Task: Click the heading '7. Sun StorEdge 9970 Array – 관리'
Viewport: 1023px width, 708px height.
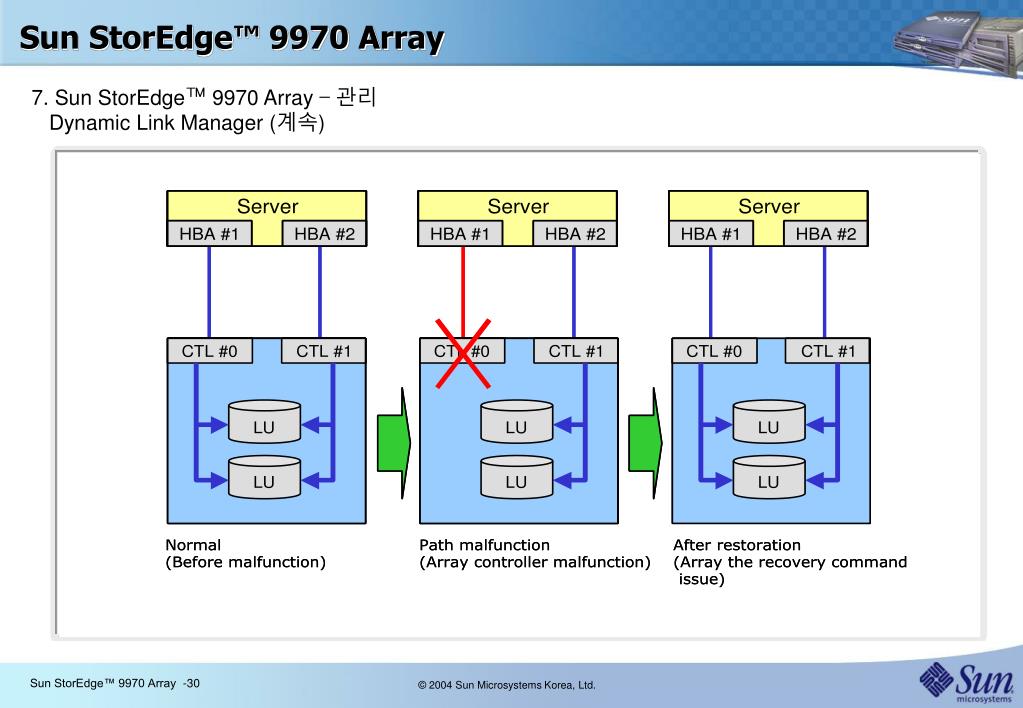Action: coord(204,98)
